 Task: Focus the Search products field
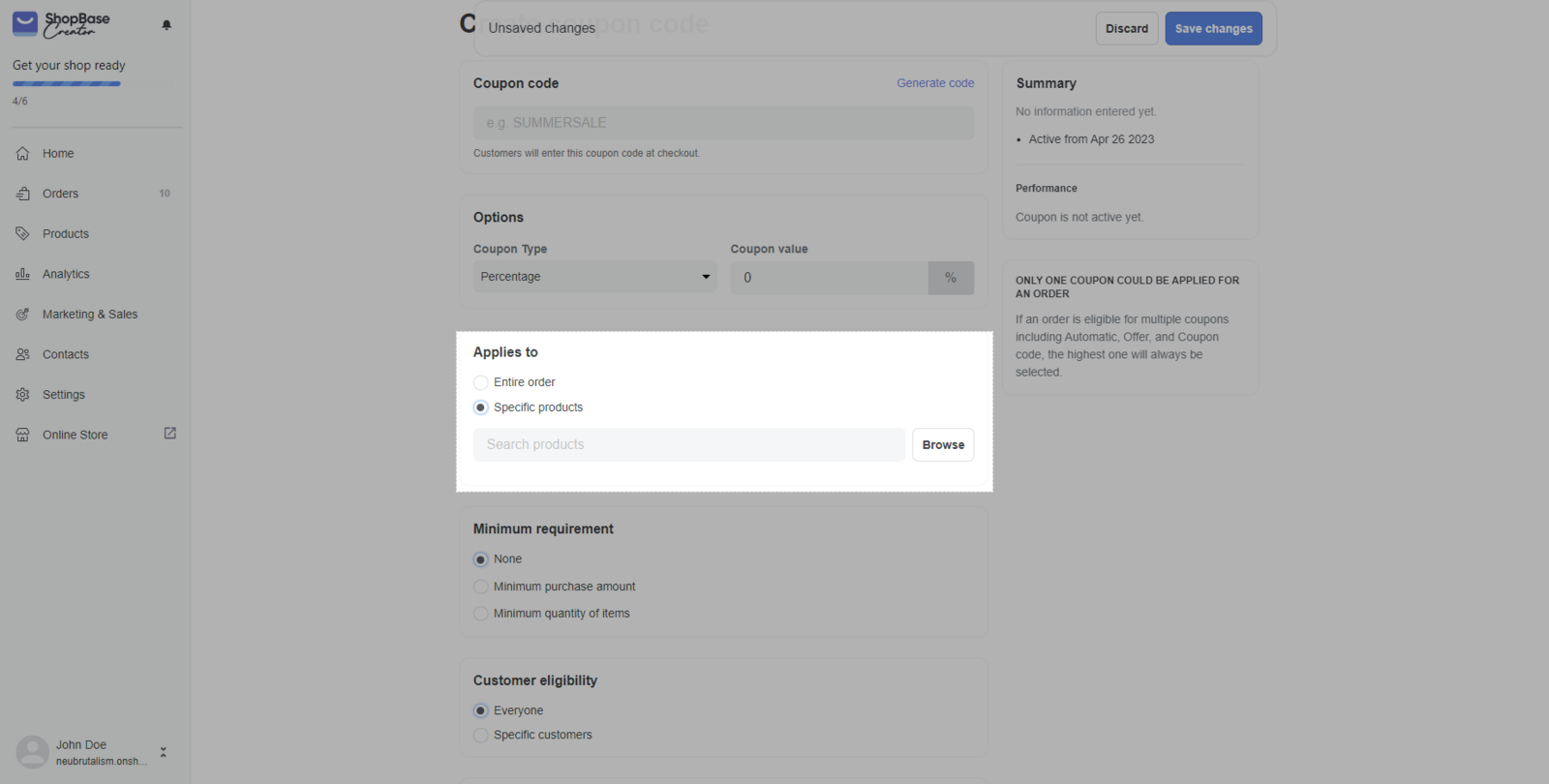(x=689, y=445)
